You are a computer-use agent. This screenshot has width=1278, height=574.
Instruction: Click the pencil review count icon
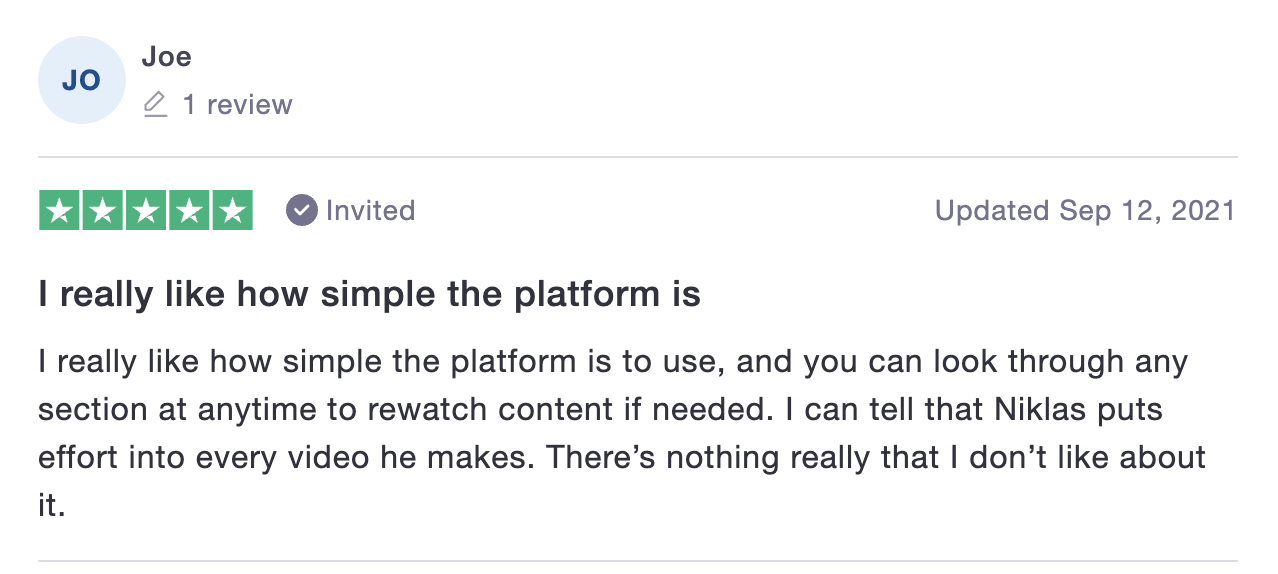click(x=155, y=104)
